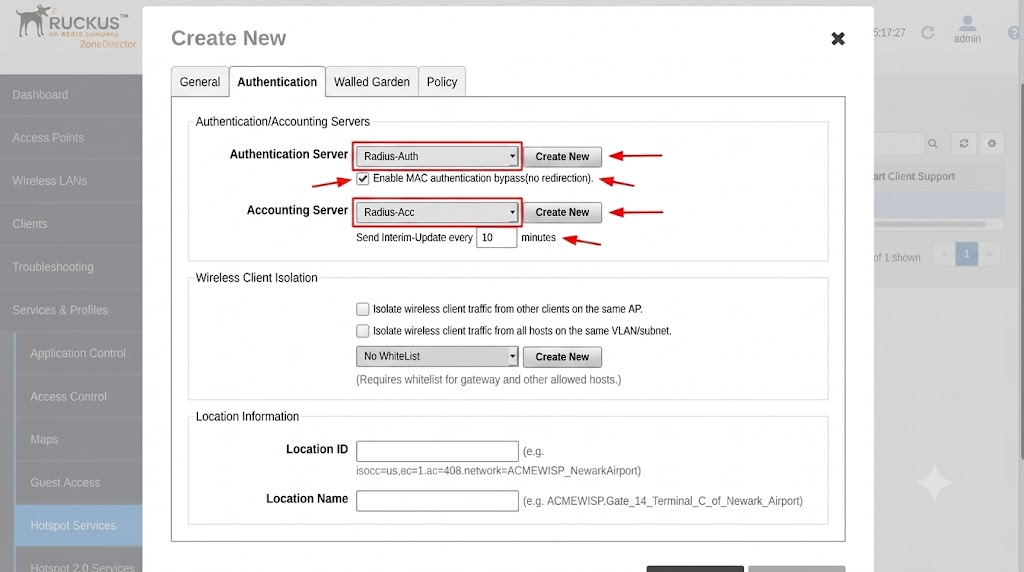Click the Ruckus ZoneDirector logo
Image resolution: width=1024 pixels, height=572 pixels.
(76, 27)
